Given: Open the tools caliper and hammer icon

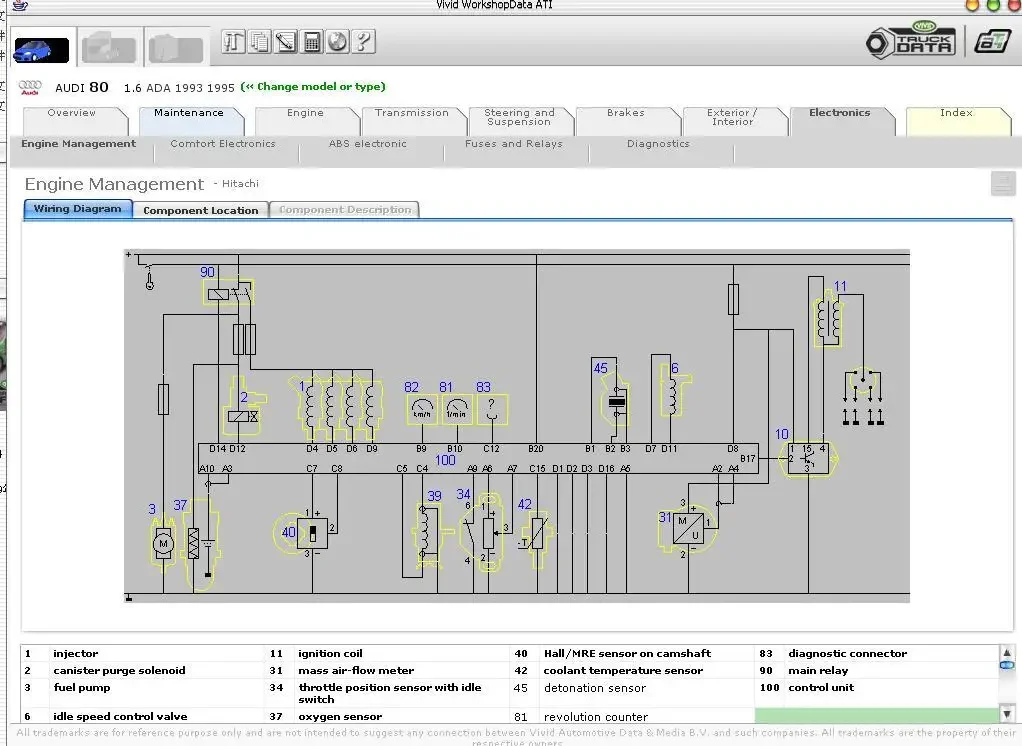Looking at the screenshot, I should 233,42.
